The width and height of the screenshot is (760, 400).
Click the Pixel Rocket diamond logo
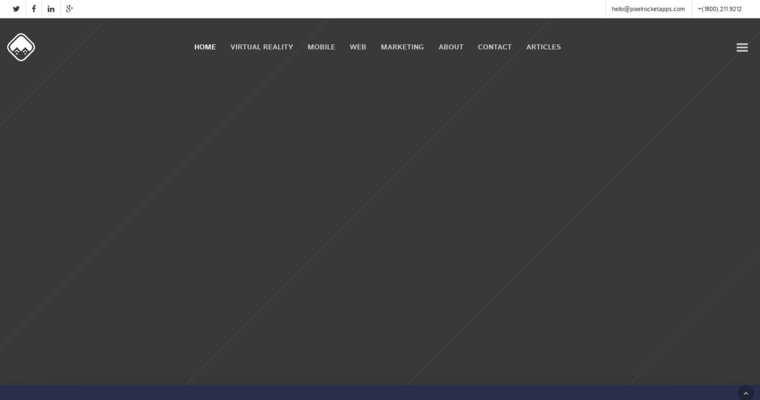pos(21,47)
